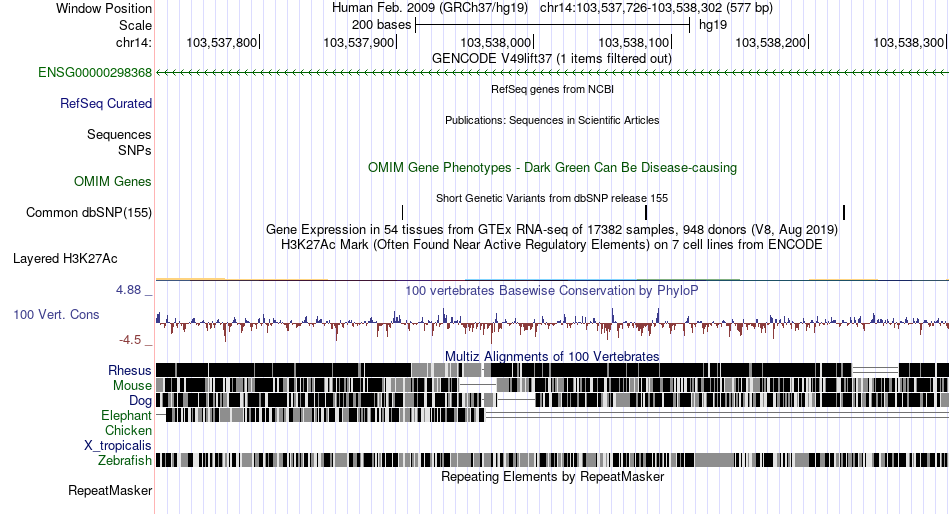The width and height of the screenshot is (950, 514).
Task: Open the RefSeq Curated track label
Action: [x=106, y=104]
